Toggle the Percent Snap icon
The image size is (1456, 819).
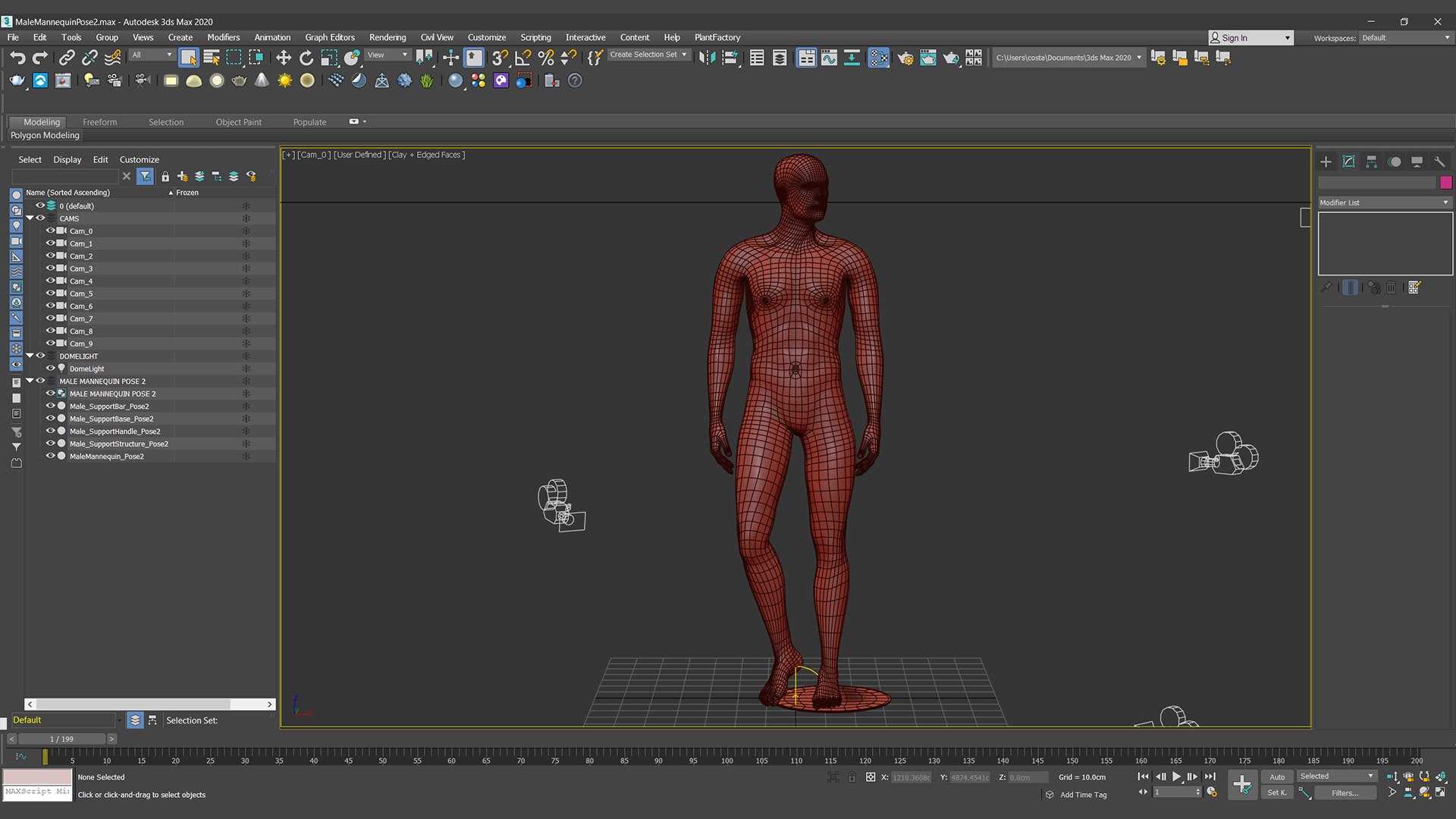[x=545, y=58]
